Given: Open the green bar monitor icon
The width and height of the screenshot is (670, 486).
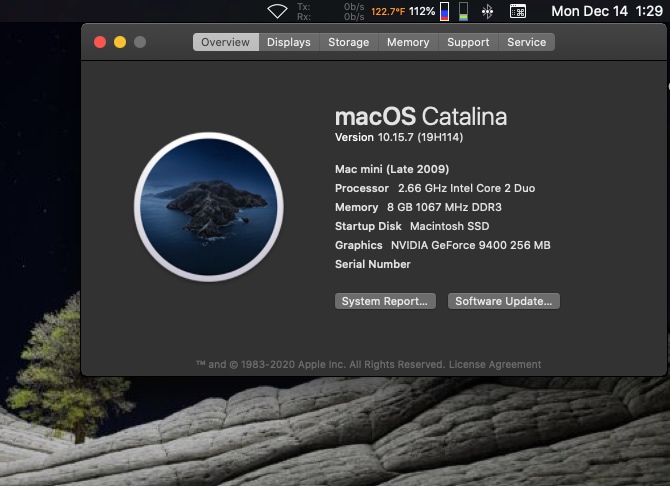Looking at the screenshot, I should (x=464, y=11).
